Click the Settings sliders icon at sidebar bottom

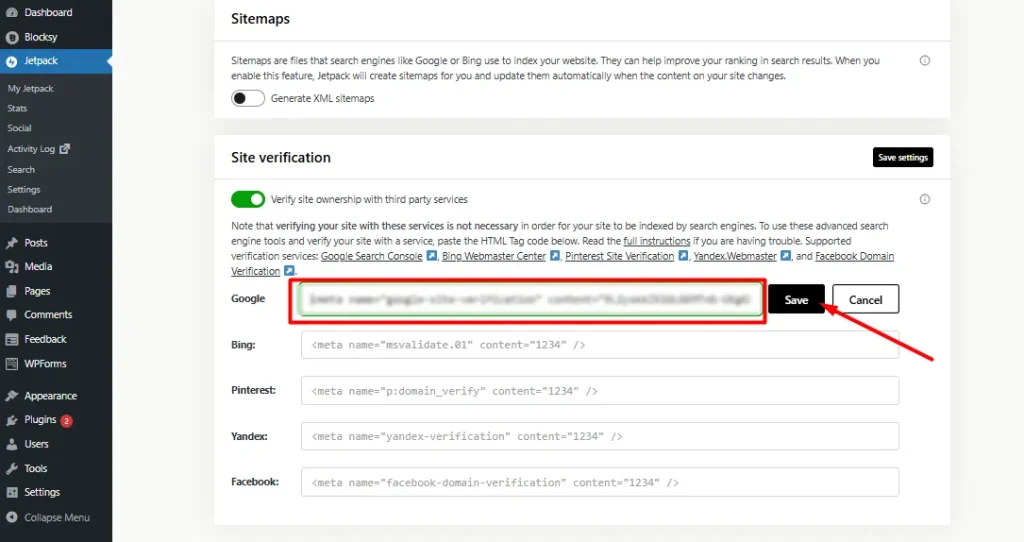point(12,492)
